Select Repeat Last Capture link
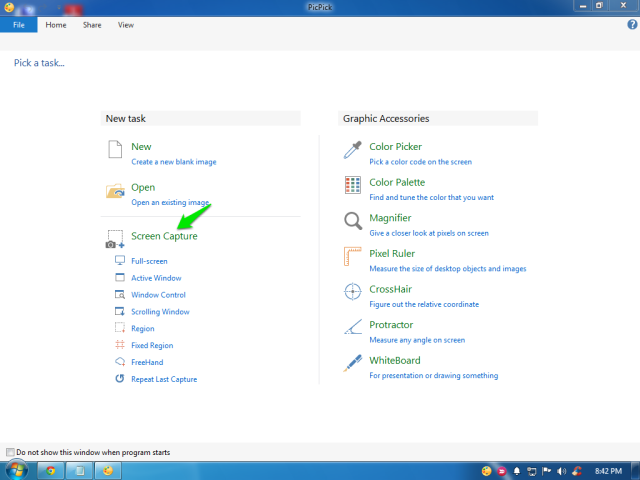This screenshot has width=640, height=480. (x=164, y=379)
